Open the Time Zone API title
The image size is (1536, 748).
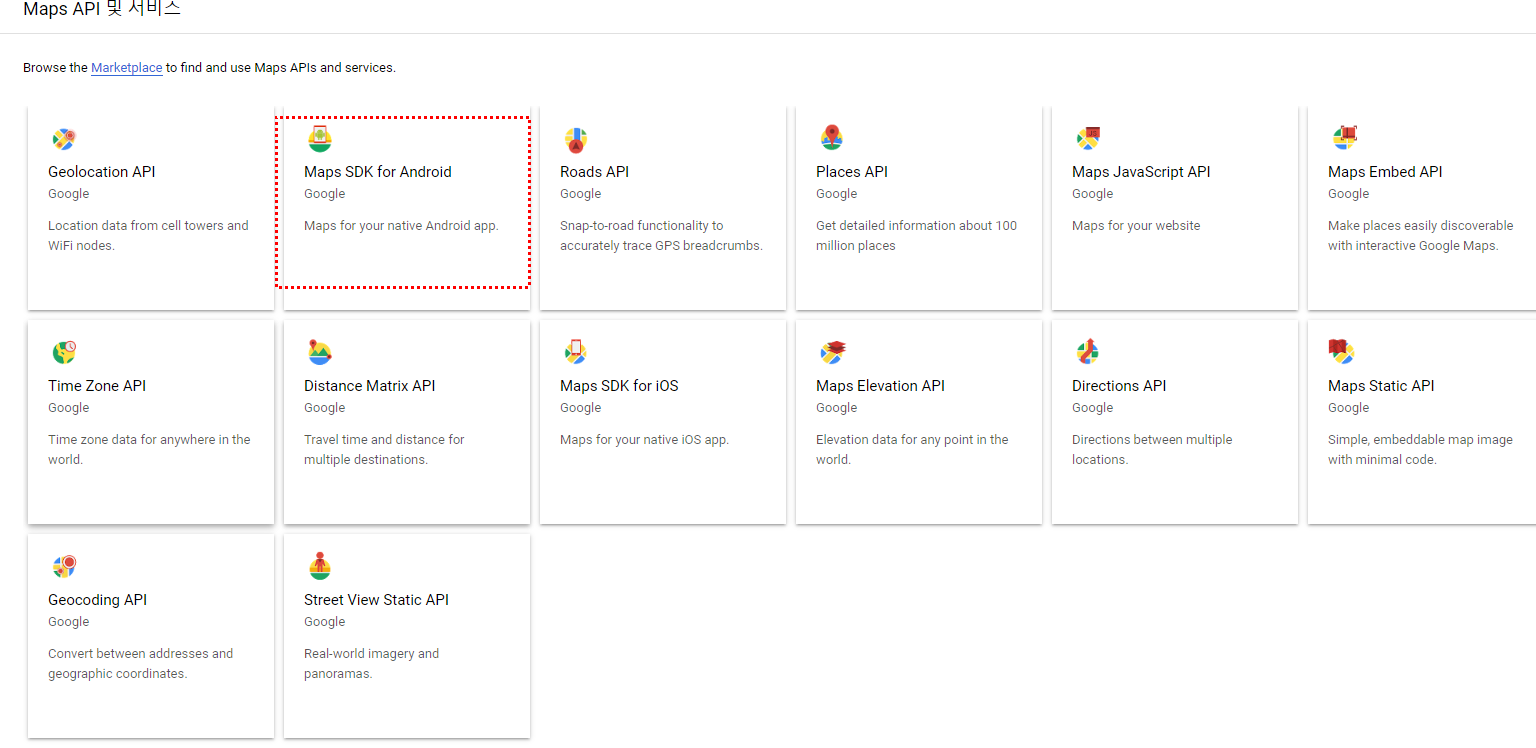tap(97, 386)
